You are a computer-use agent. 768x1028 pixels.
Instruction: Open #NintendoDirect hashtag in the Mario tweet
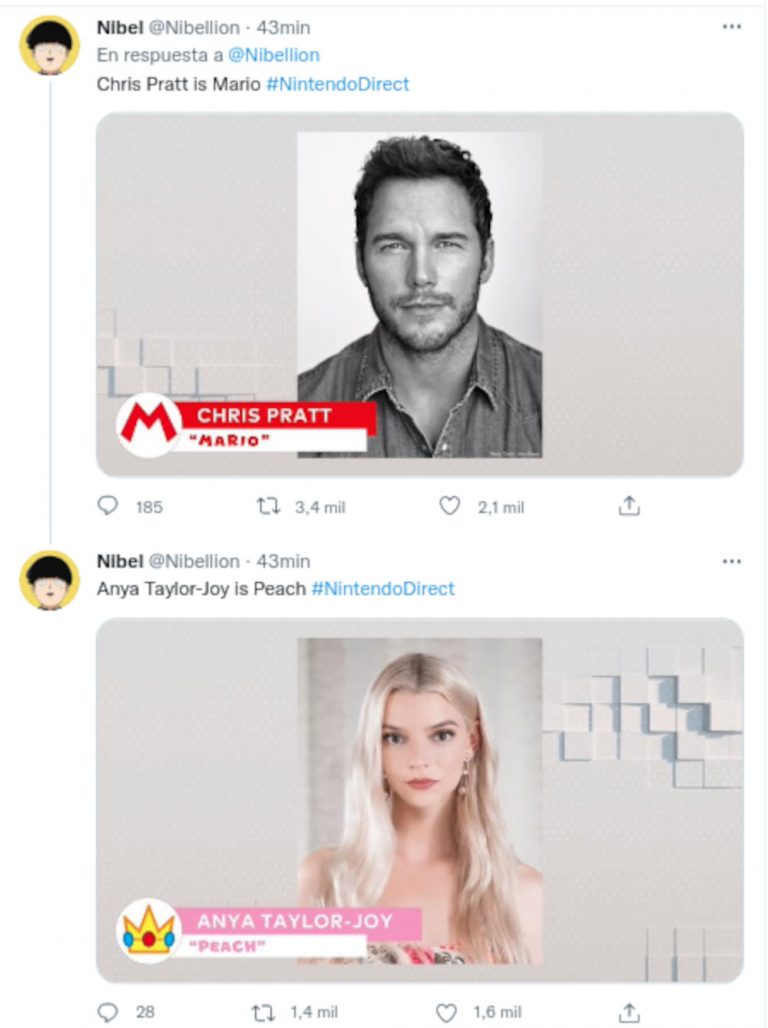tap(337, 84)
